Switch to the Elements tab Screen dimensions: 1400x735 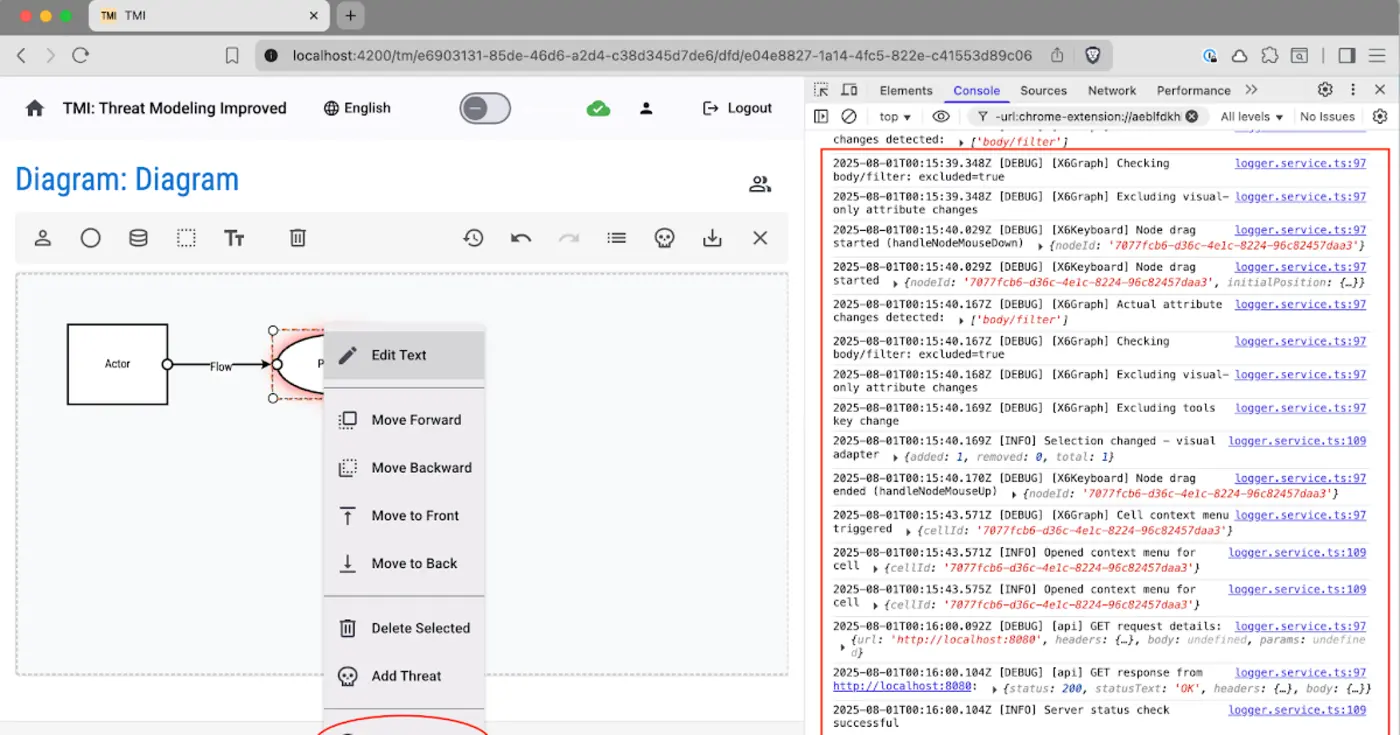click(x=906, y=90)
